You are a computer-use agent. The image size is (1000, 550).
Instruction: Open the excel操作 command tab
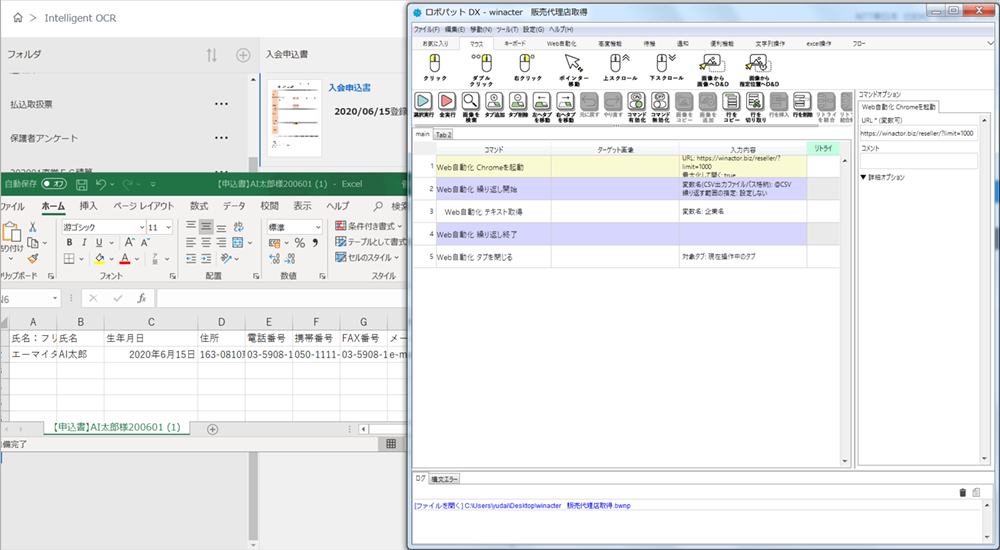pos(818,43)
